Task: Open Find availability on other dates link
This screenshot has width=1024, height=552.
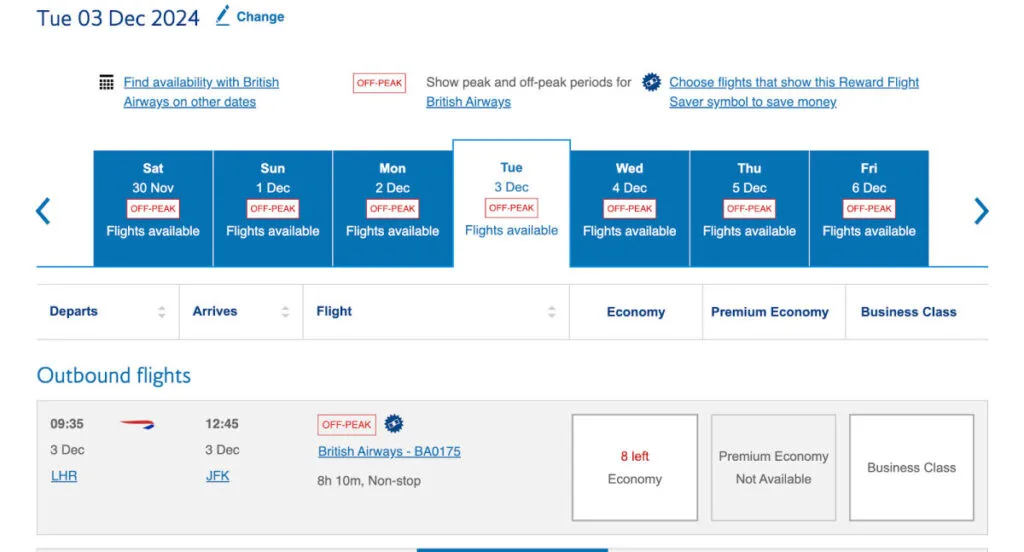Action: [x=201, y=92]
